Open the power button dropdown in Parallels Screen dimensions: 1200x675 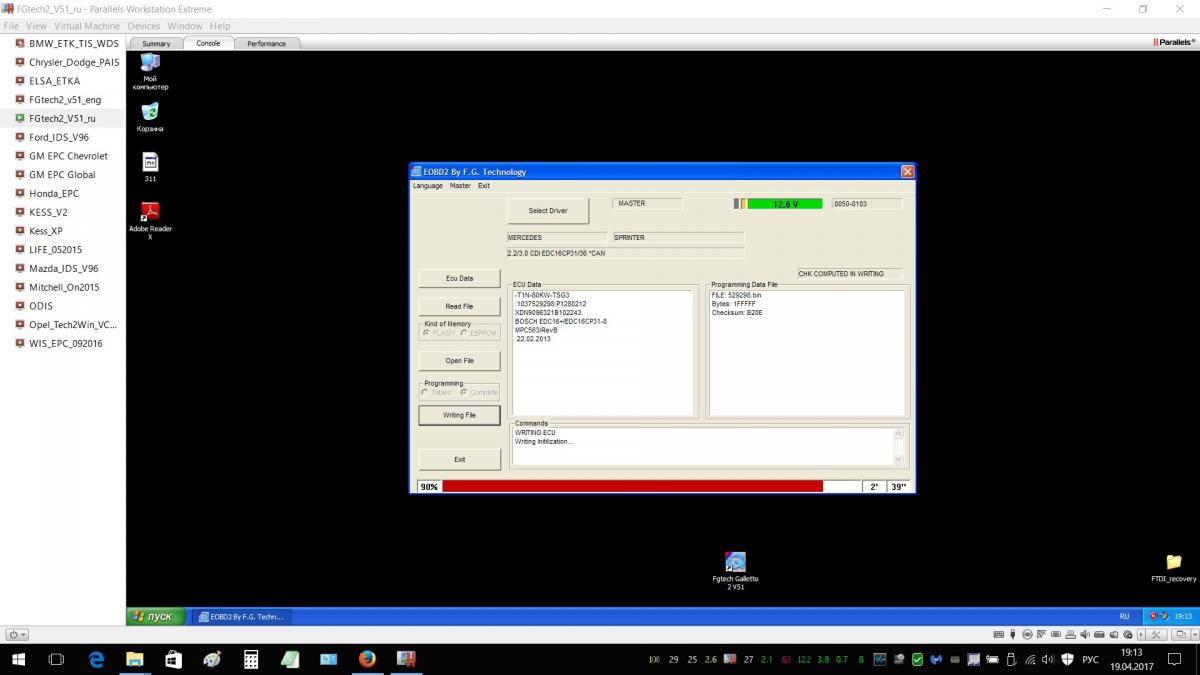(17, 634)
